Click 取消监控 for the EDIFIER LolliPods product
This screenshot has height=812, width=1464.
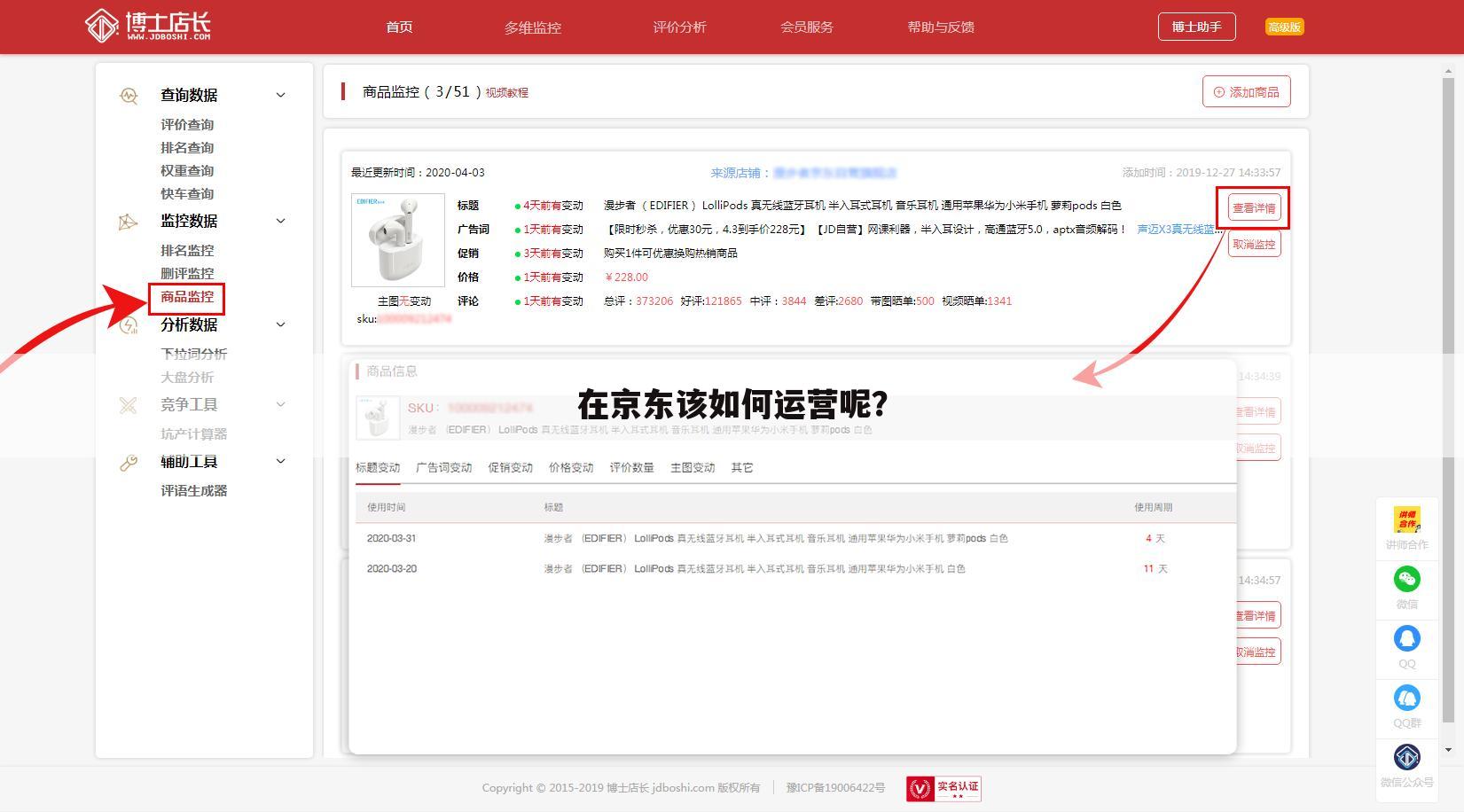[1254, 244]
